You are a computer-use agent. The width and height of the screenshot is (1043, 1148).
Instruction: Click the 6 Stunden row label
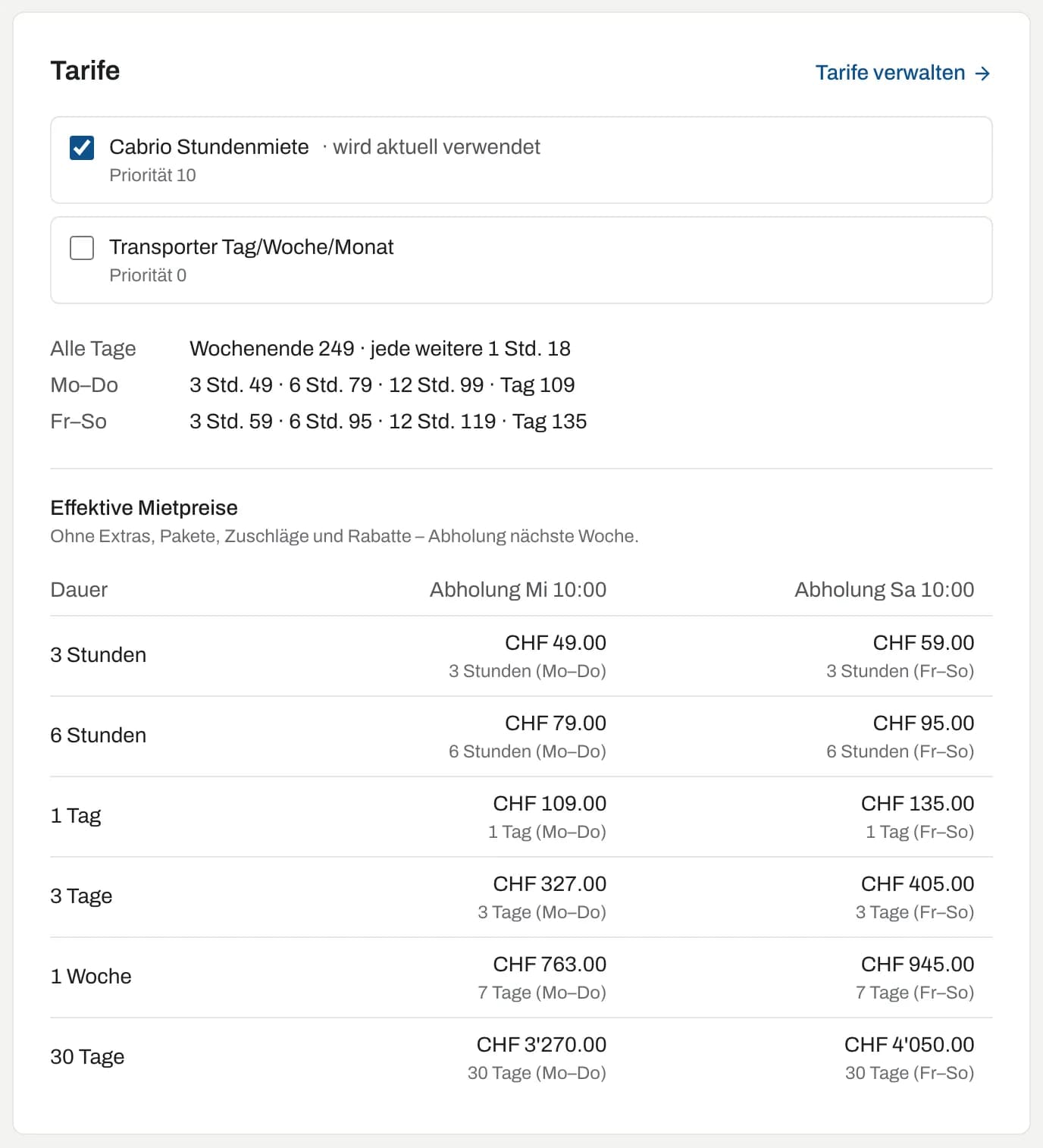coord(99,735)
